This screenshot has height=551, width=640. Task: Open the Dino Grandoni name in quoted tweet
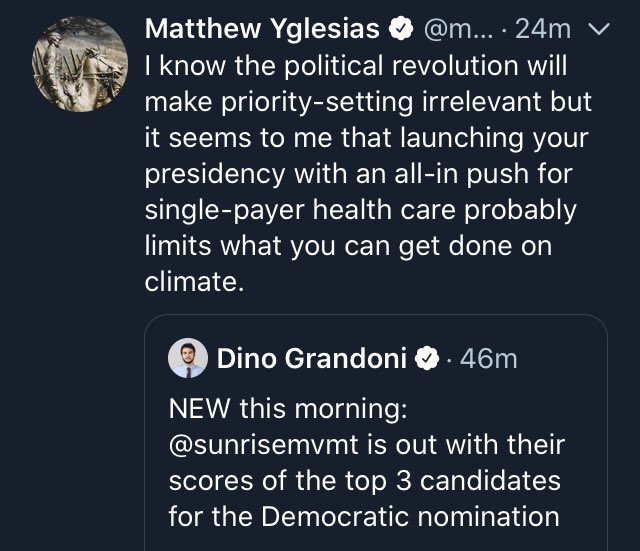[x=312, y=358]
